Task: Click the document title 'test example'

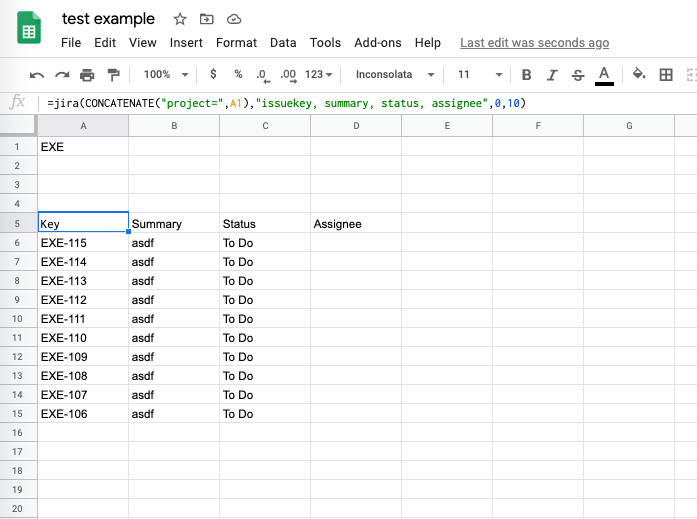Action: click(108, 19)
